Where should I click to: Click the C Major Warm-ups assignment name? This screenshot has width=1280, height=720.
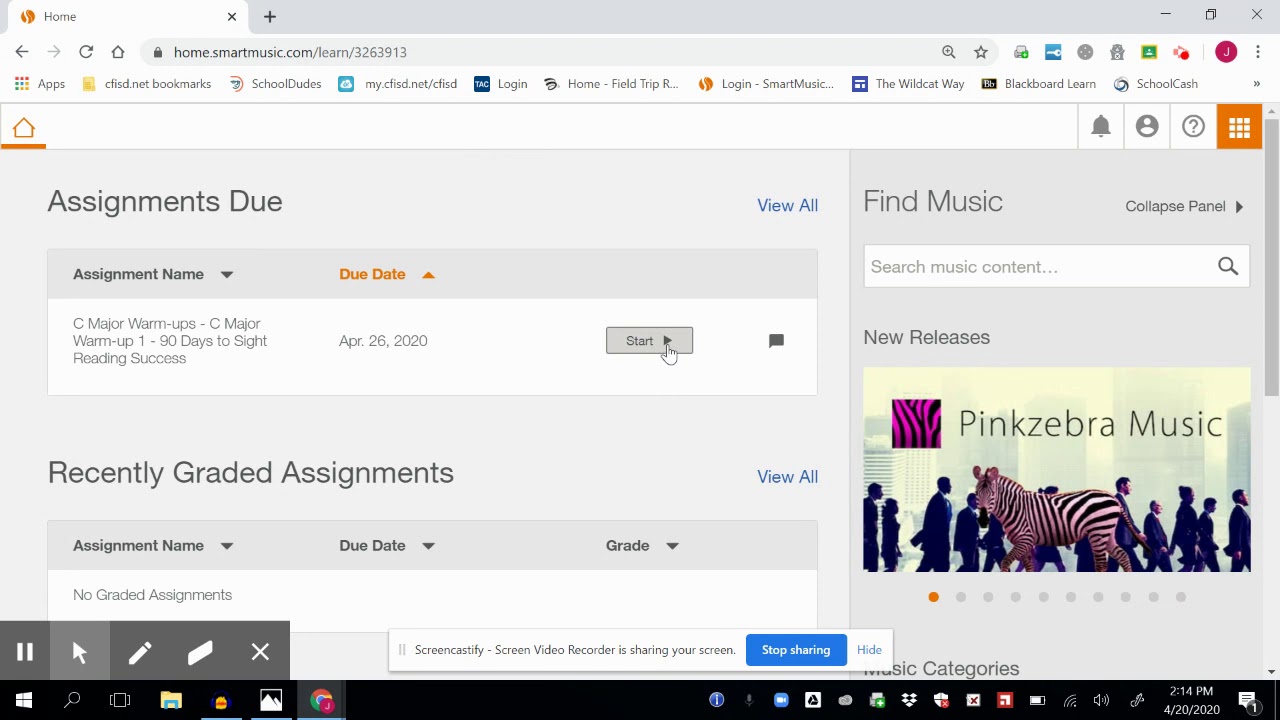(170, 341)
